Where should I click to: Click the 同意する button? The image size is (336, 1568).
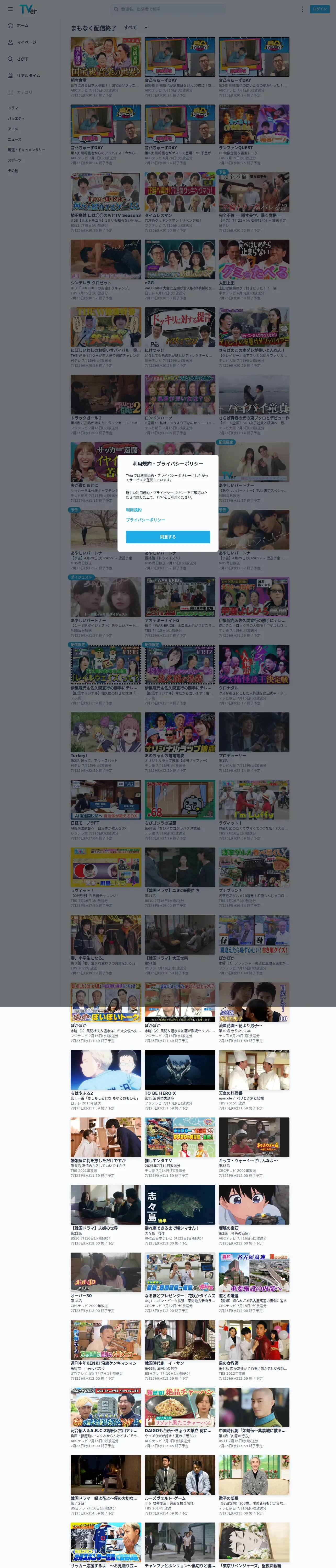(x=168, y=537)
